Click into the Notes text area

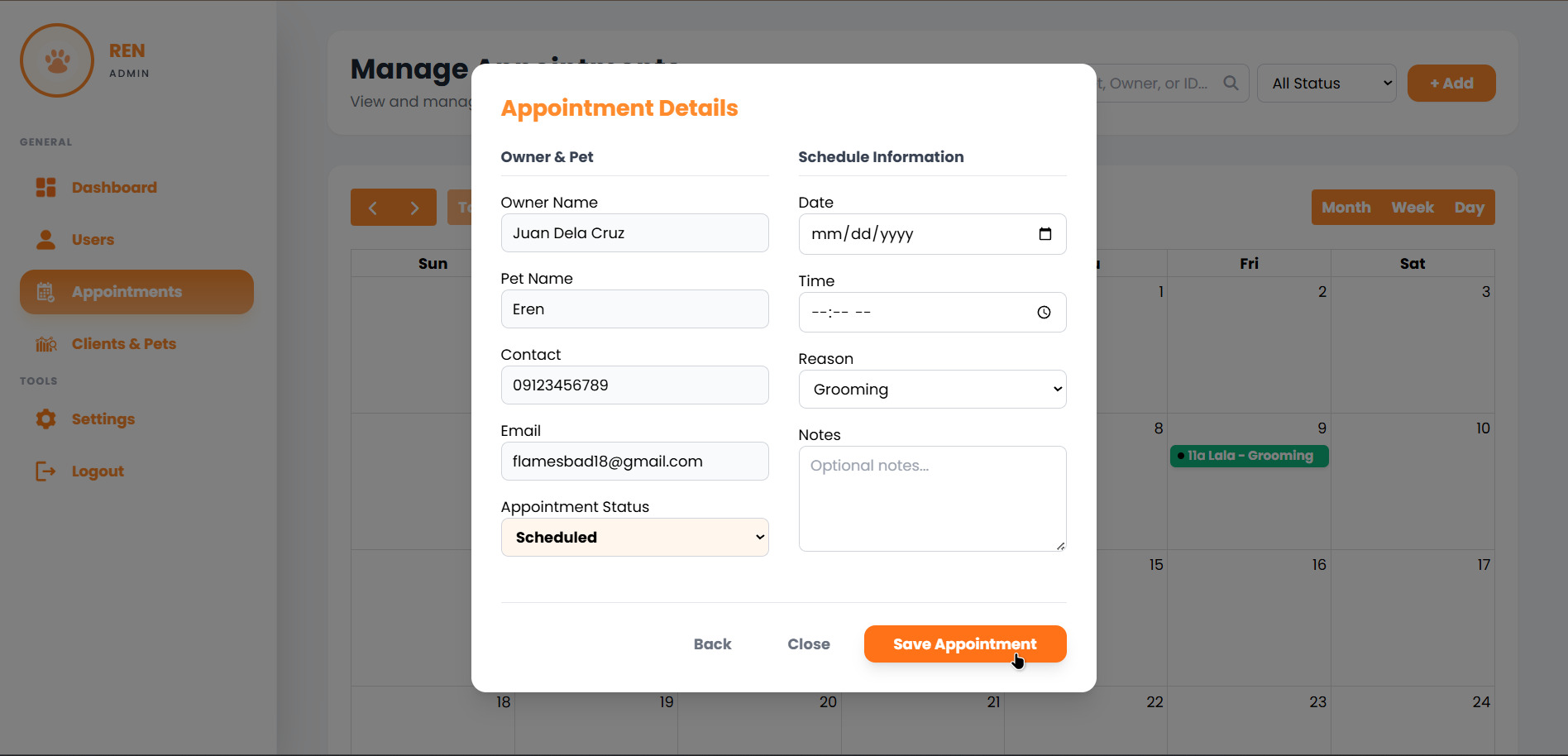pos(932,499)
